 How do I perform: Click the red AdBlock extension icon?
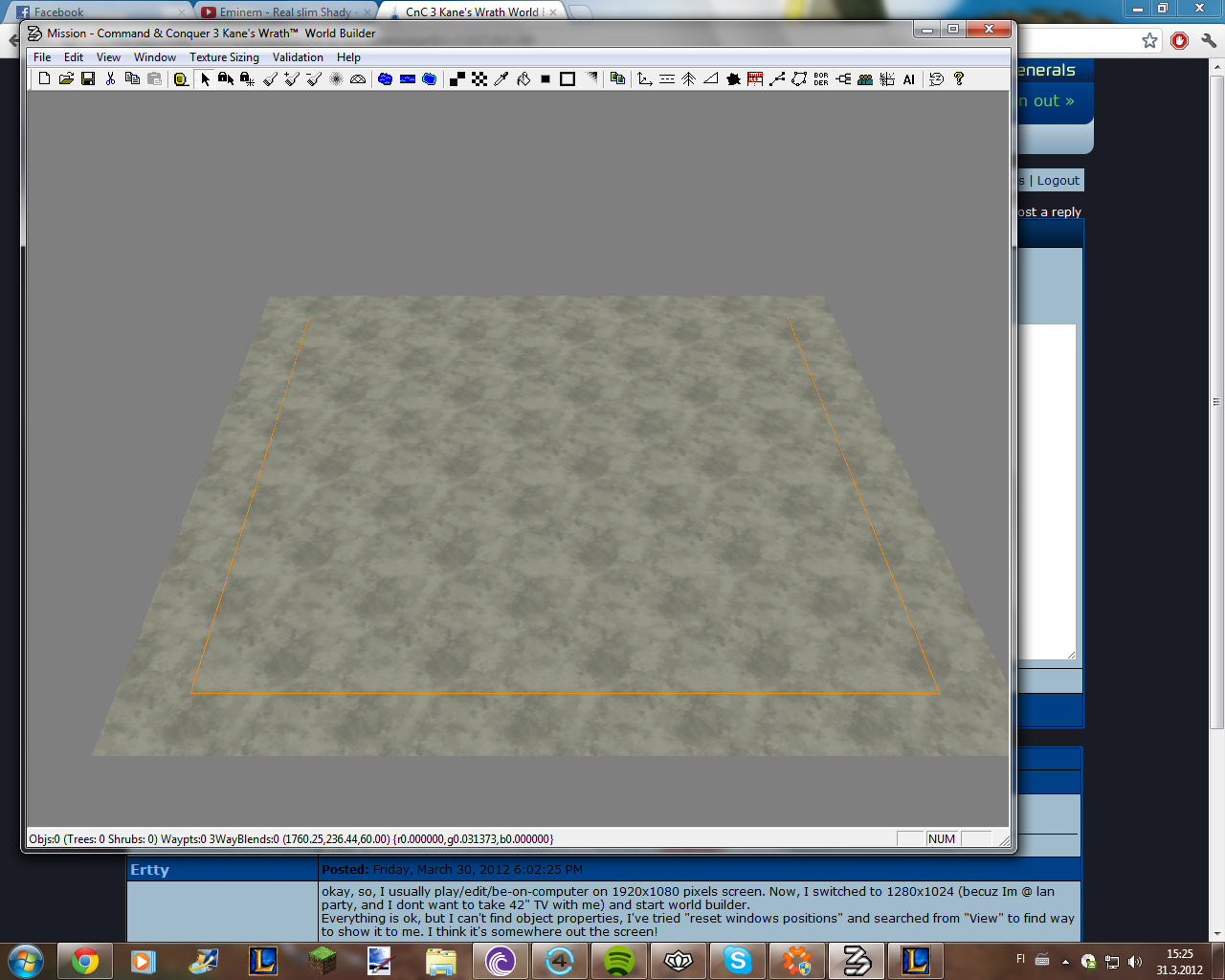point(1179,40)
